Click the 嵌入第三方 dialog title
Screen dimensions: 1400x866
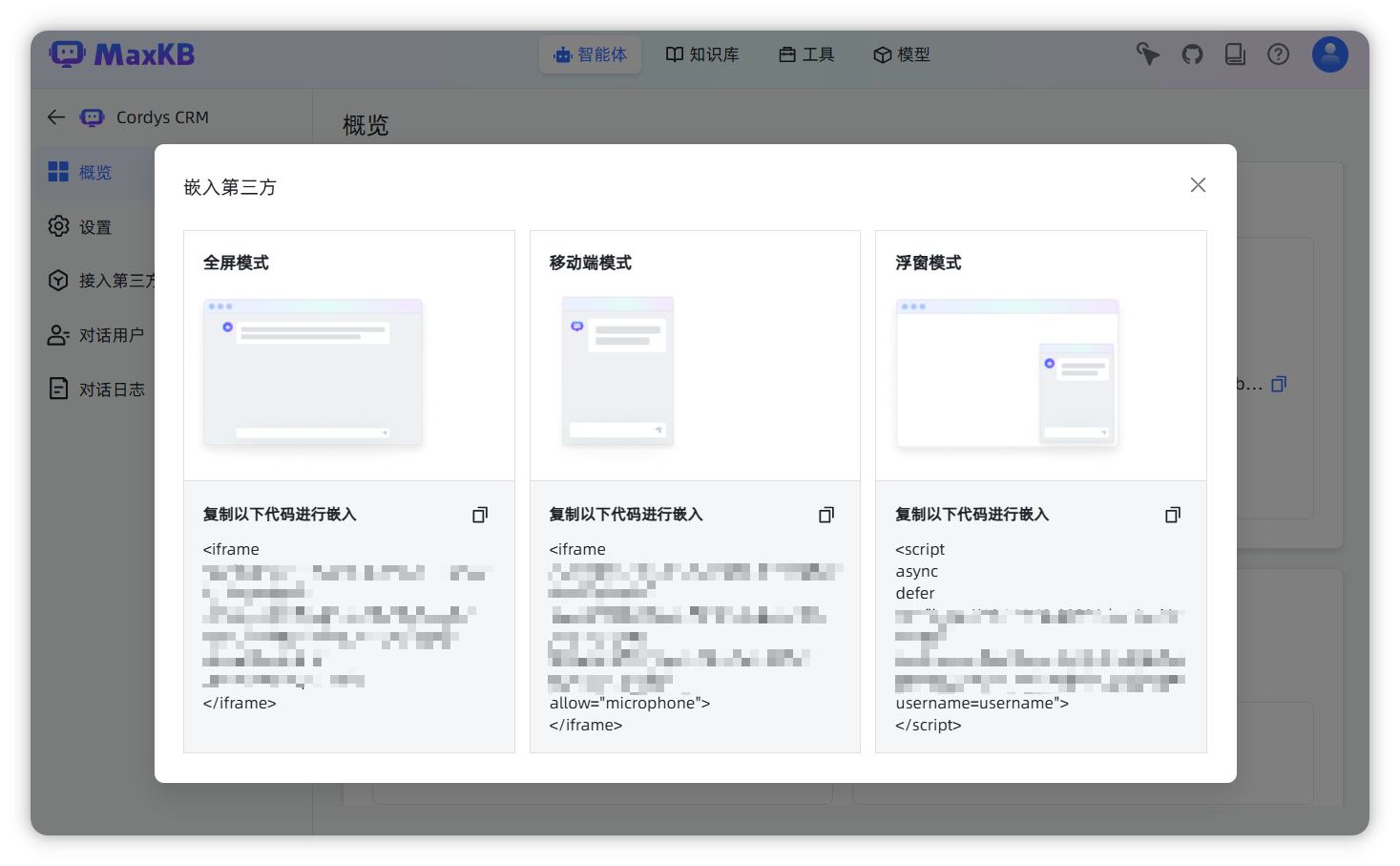click(x=230, y=187)
